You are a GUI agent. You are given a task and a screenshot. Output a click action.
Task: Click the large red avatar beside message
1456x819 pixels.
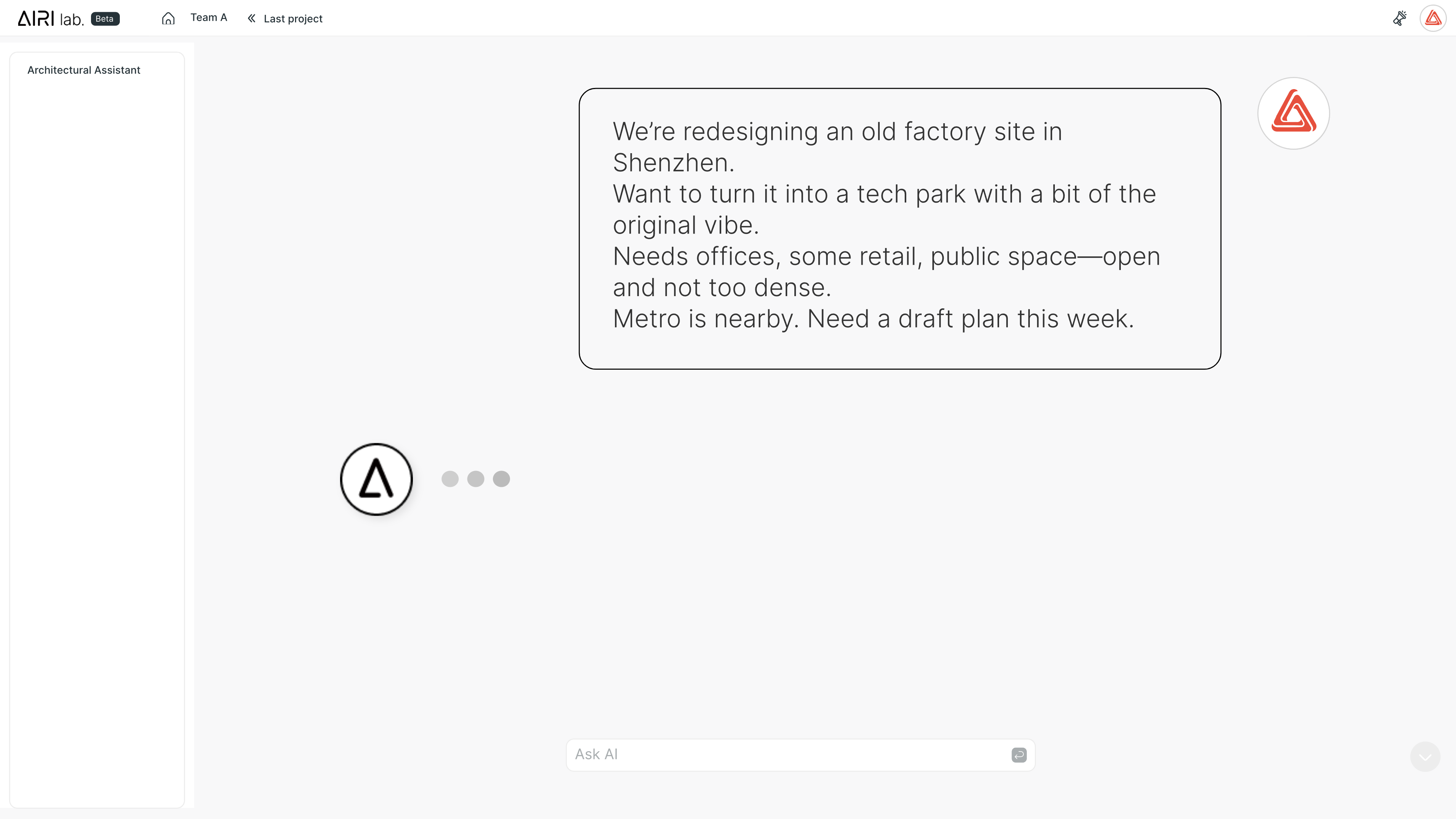[x=1293, y=114]
